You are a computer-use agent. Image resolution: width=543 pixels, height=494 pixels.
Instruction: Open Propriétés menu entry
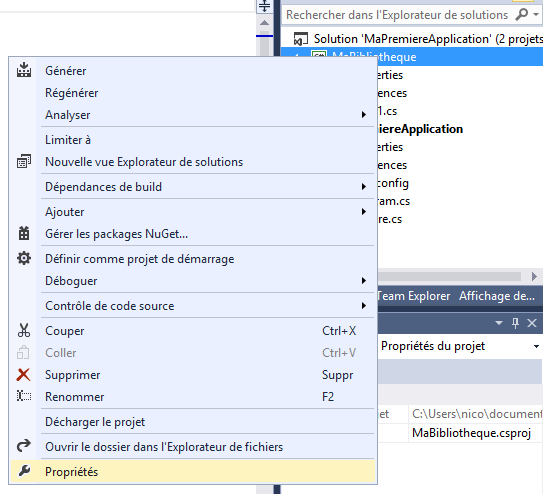point(194,472)
